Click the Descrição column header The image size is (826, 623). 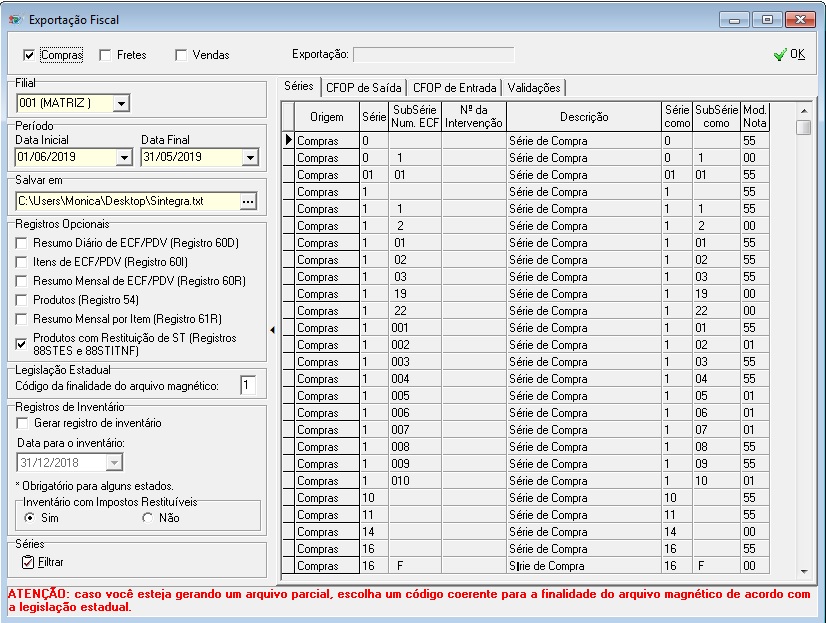584,117
